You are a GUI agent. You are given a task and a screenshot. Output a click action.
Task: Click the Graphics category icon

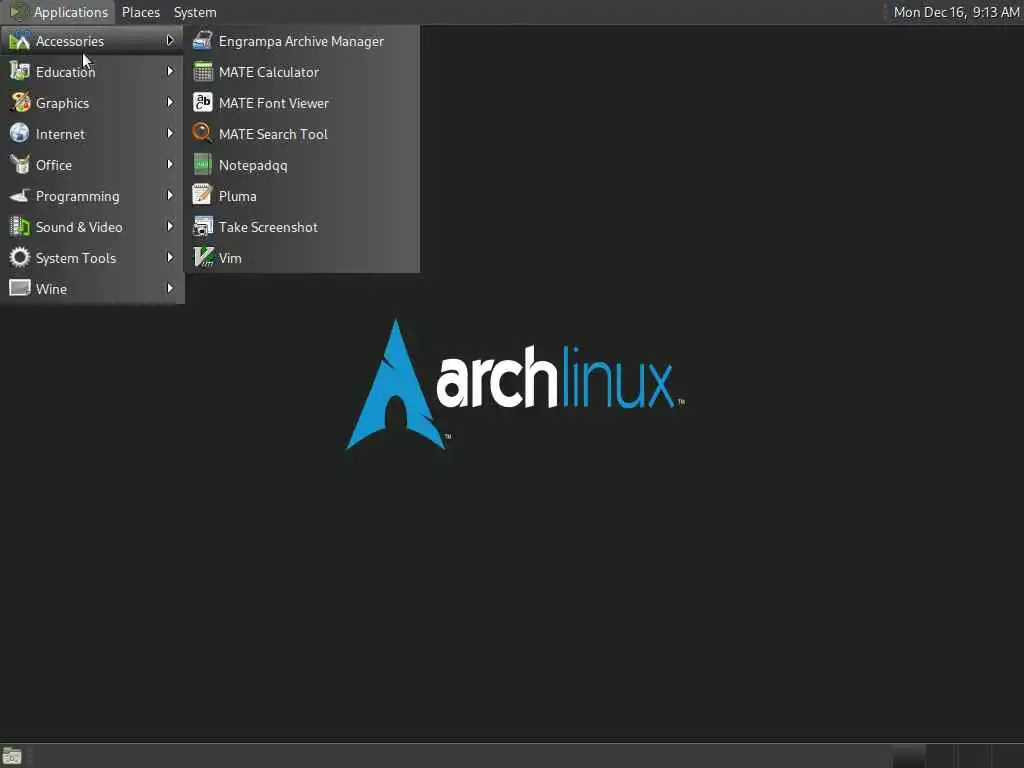pyautogui.click(x=20, y=103)
